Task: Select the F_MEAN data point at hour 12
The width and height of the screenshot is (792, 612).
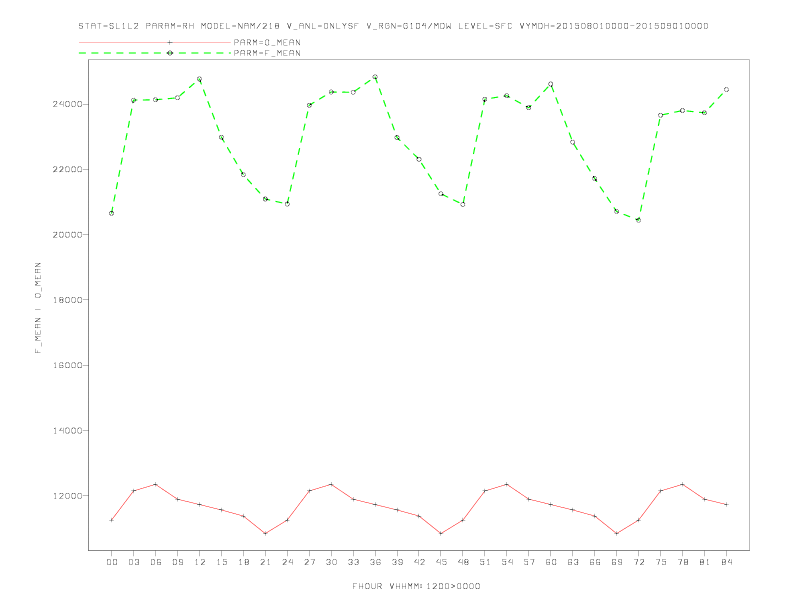Action: pos(200,79)
